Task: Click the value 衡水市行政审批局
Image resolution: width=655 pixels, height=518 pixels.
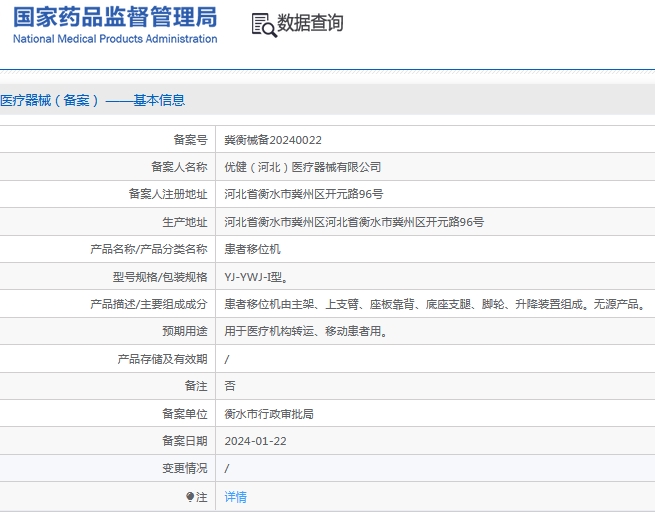Action: [x=269, y=414]
